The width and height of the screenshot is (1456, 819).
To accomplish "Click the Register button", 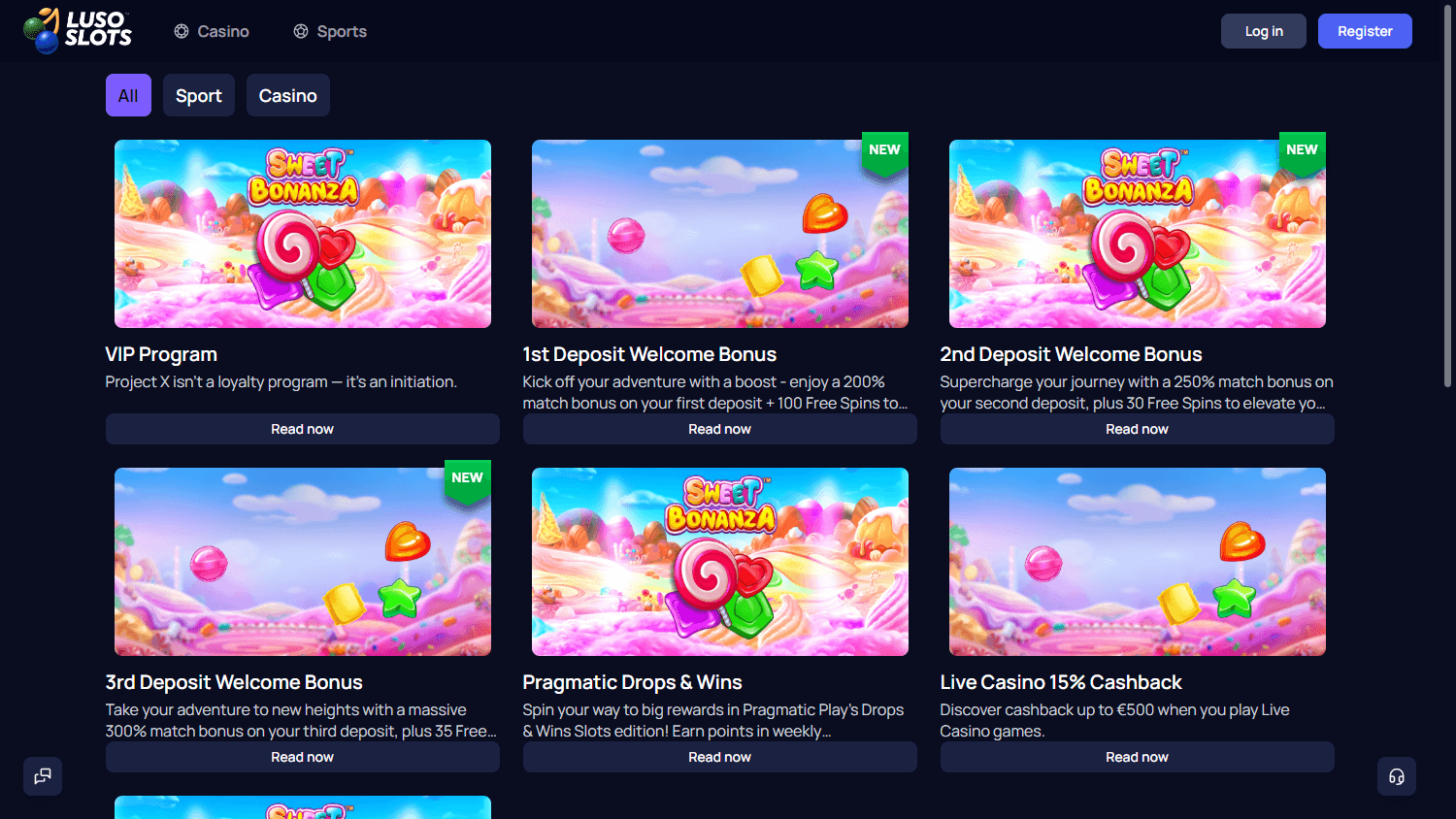I will 1365,31.
